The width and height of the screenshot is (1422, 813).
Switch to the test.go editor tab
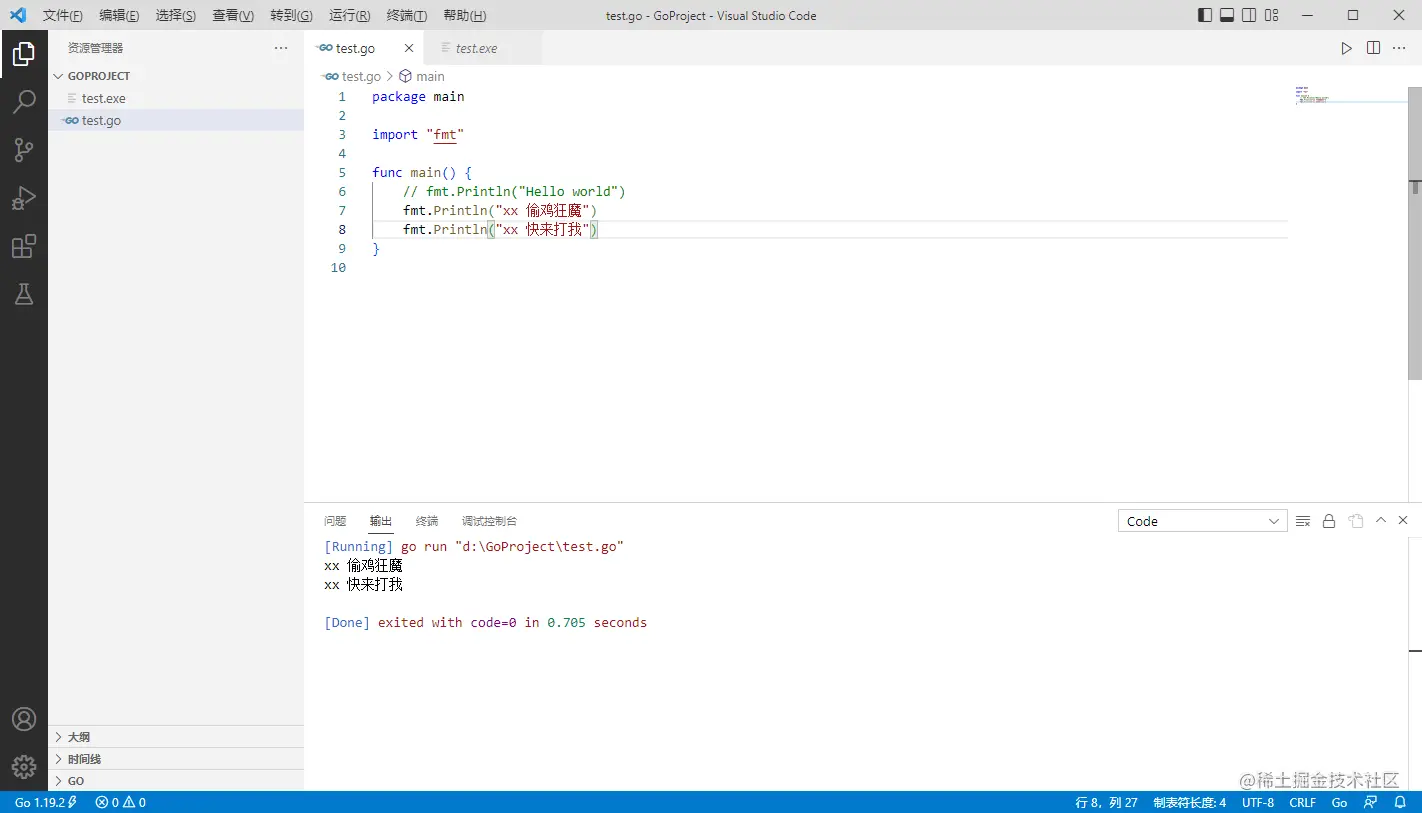tap(364, 48)
